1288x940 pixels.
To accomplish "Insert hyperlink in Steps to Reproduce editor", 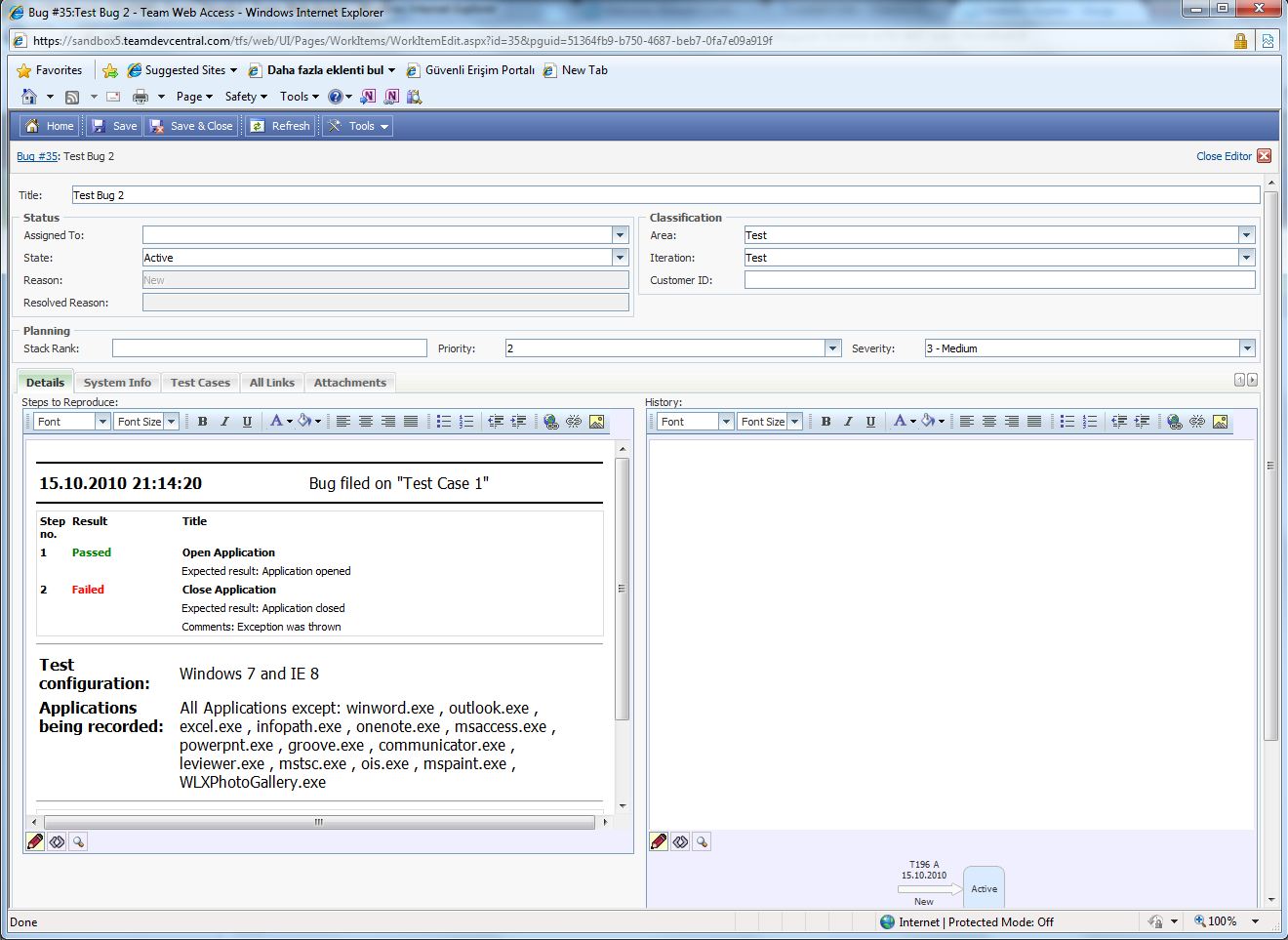I will pyautogui.click(x=551, y=422).
